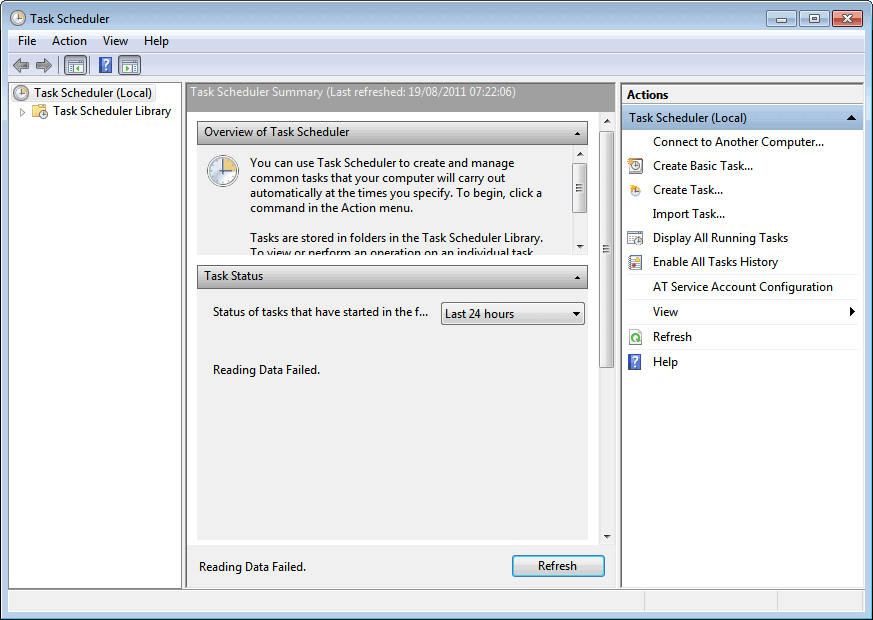Open the Action menu

[x=69, y=41]
